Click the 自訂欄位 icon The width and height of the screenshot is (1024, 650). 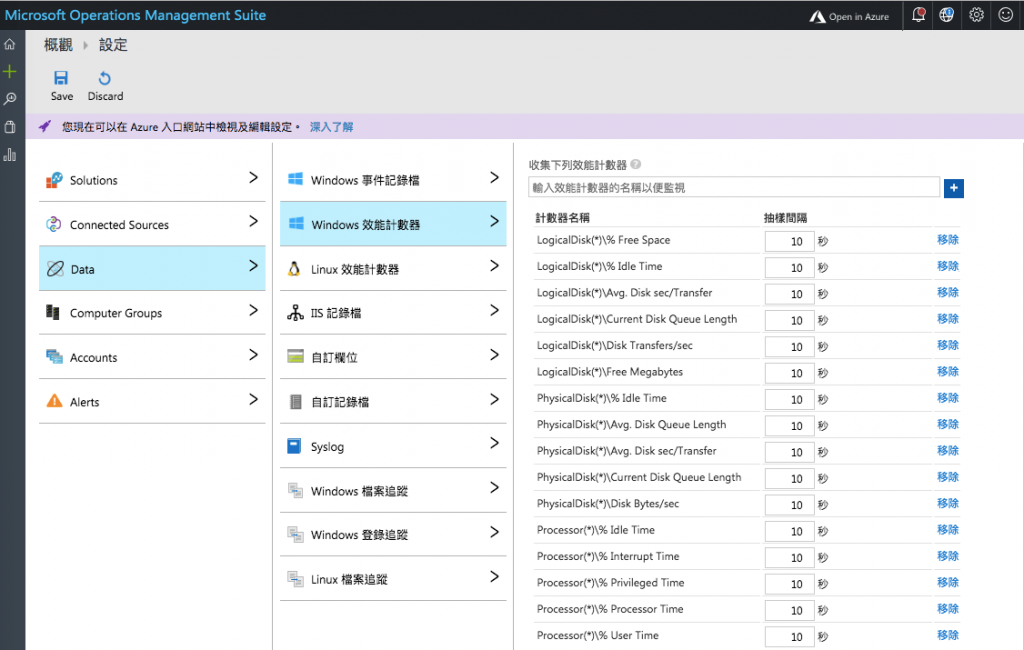click(295, 357)
